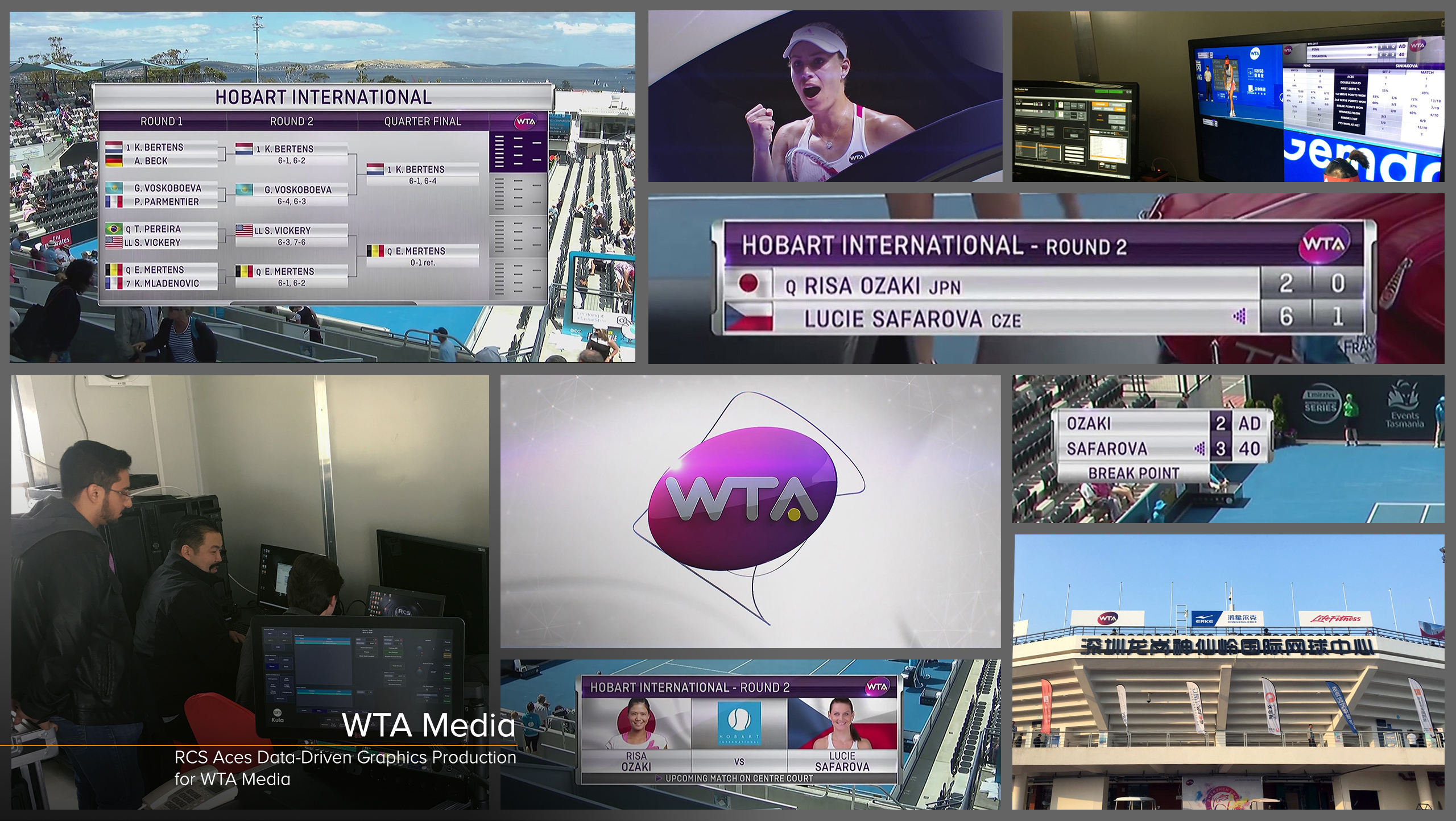Open the Shenzhen tennis stadium photo
Image resolution: width=1456 pixels, height=821 pixels.
[1229, 672]
